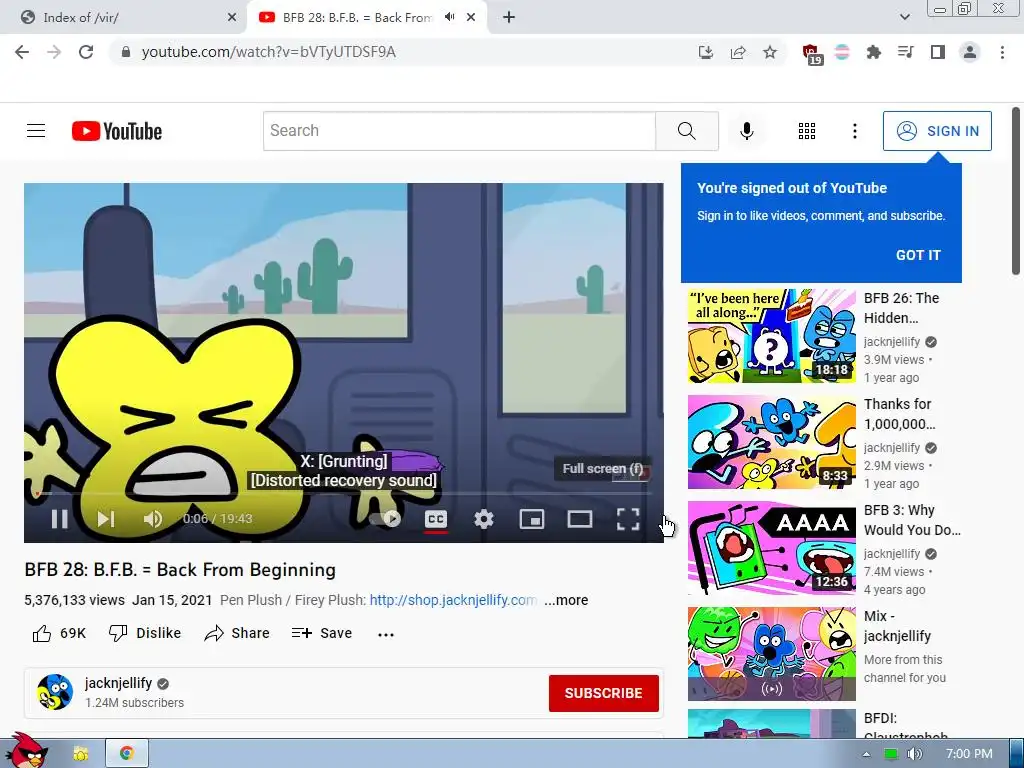This screenshot has width=1024, height=768.
Task: Reload the current page
Action: (x=86, y=52)
